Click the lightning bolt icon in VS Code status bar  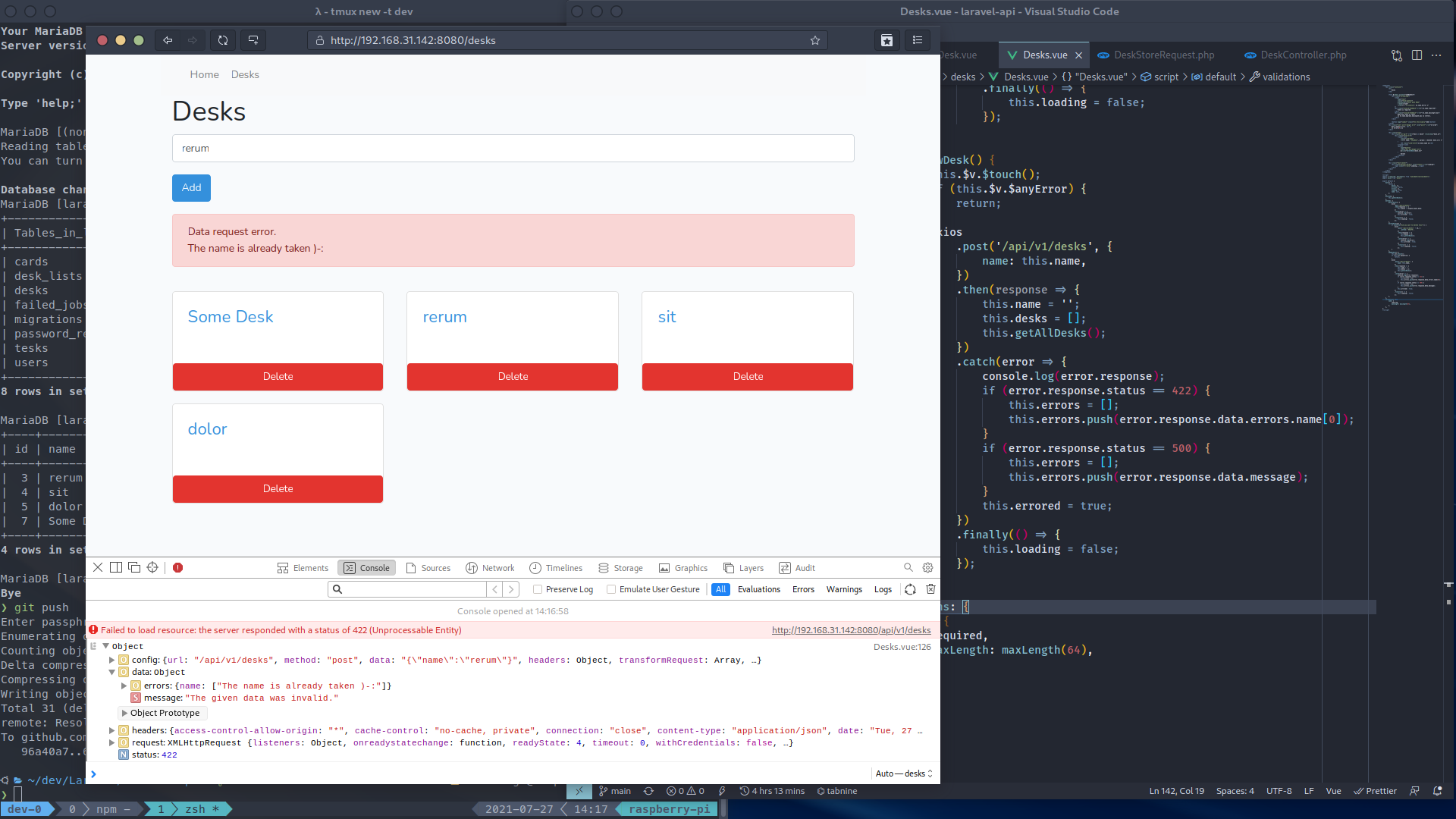coord(722,791)
